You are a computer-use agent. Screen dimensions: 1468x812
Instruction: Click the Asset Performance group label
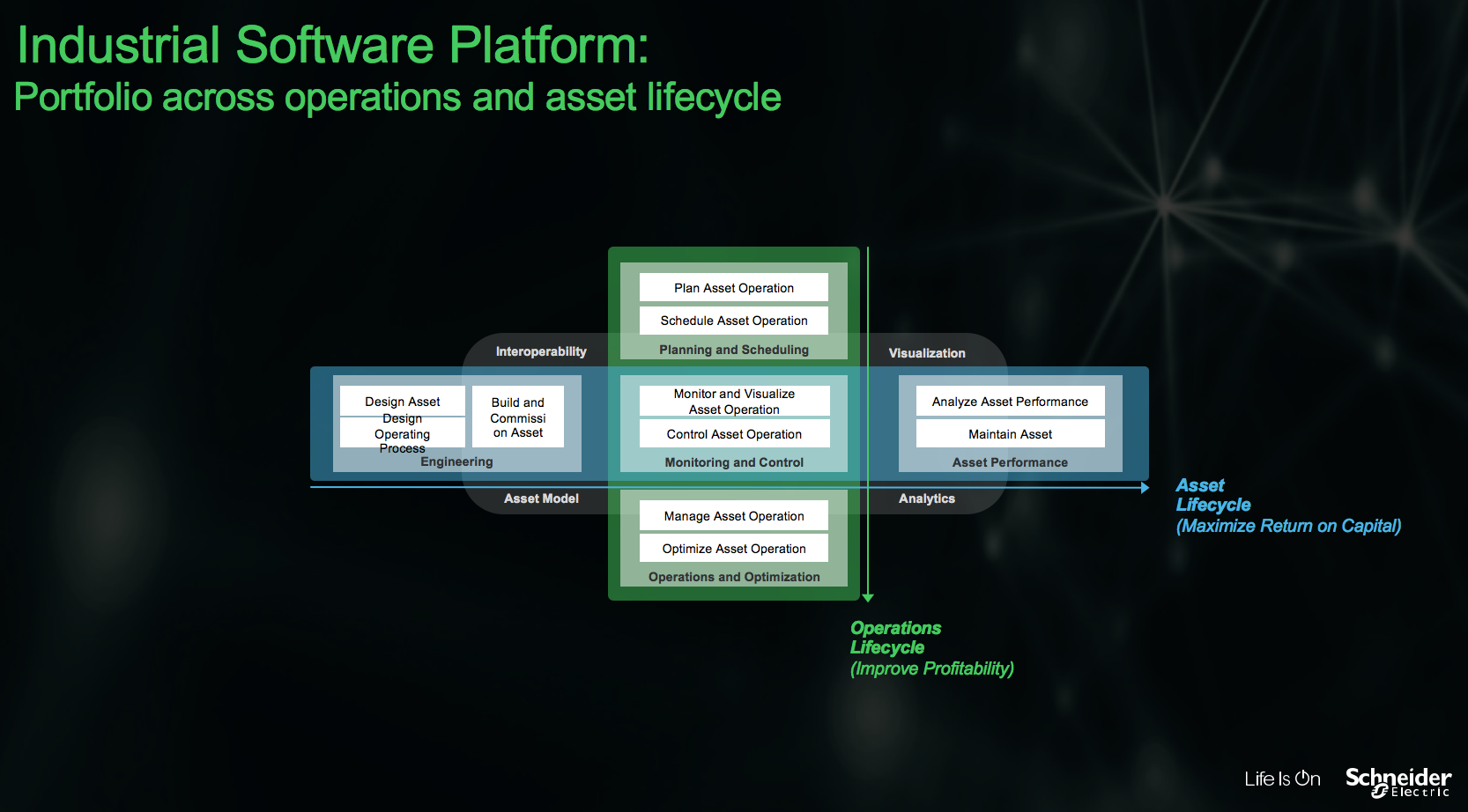point(1010,462)
